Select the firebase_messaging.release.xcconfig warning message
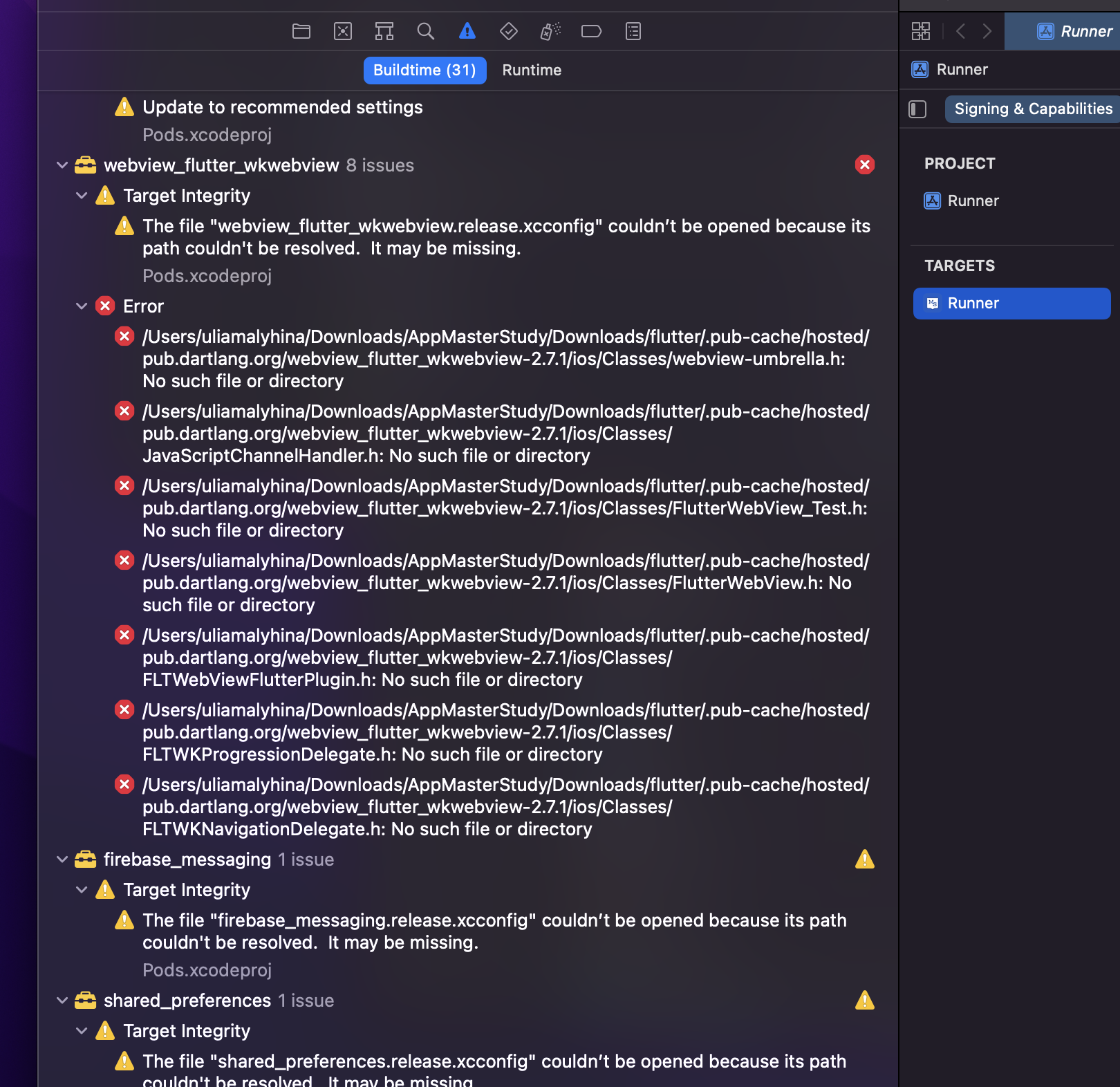The height and width of the screenshot is (1087, 1120). [494, 931]
